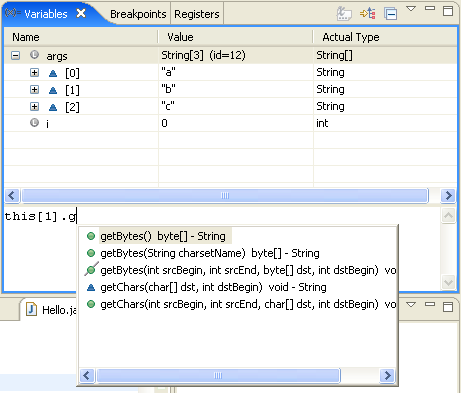
Task: Click the Name column header
Action: click(x=81, y=37)
